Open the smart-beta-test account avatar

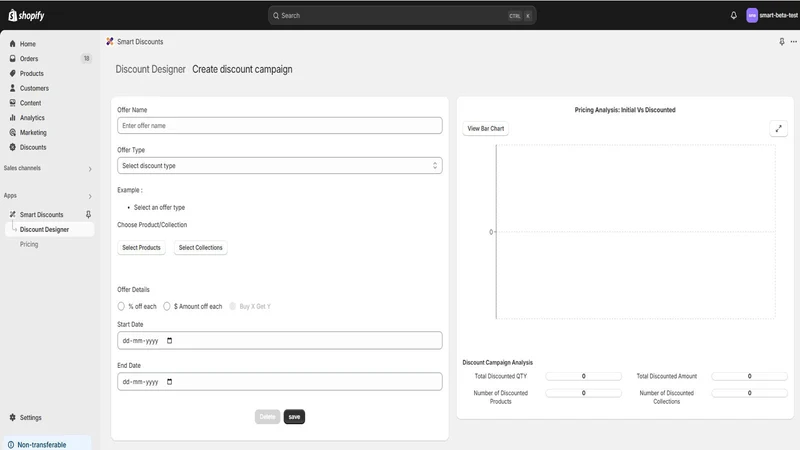[x=752, y=15]
